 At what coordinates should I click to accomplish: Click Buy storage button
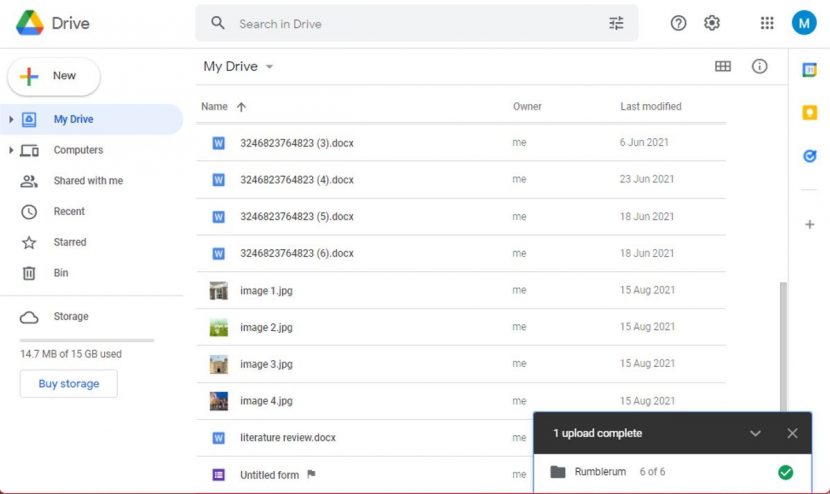tap(69, 383)
